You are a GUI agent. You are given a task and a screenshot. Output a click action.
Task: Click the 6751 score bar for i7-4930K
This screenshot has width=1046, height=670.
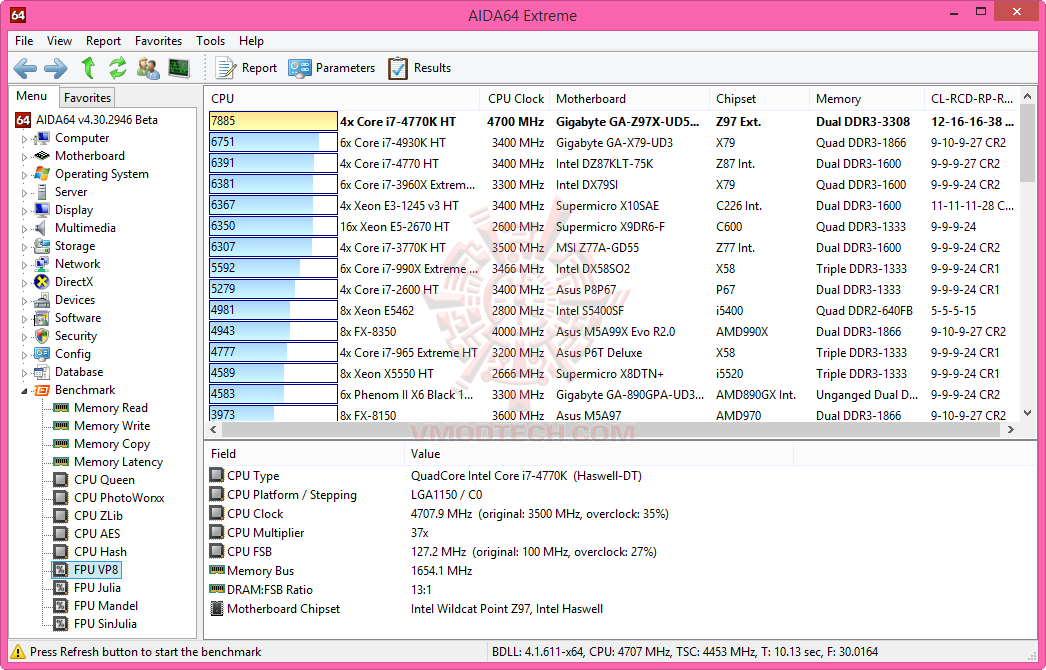click(273, 142)
